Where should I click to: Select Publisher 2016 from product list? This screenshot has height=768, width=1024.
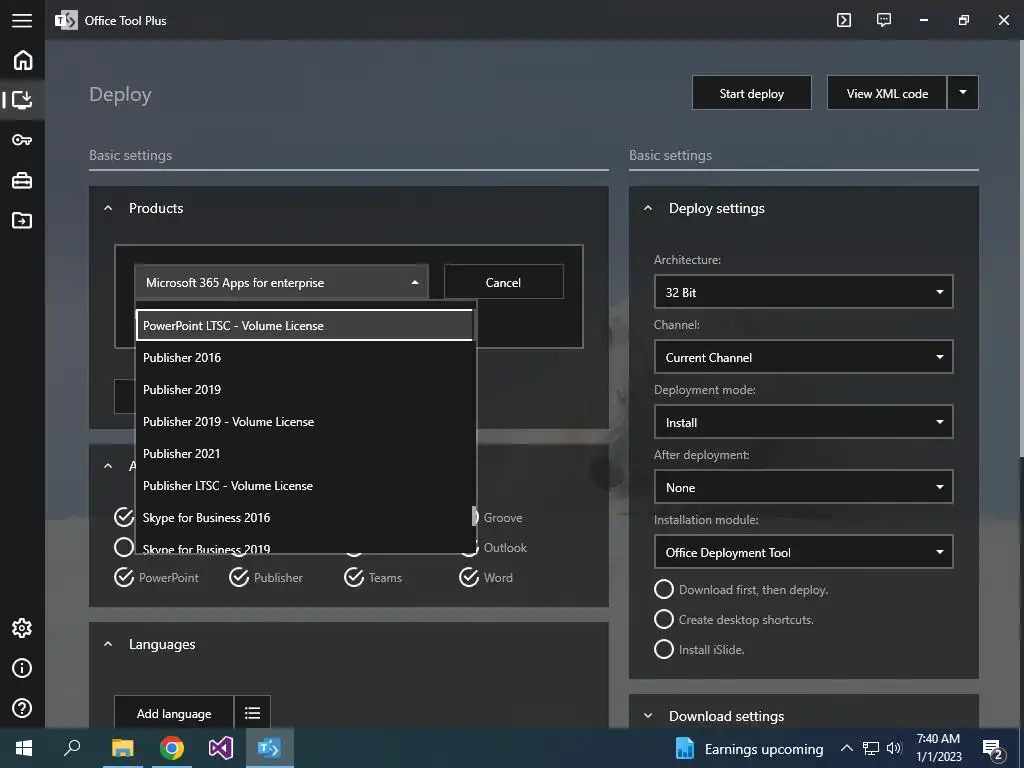pos(304,357)
